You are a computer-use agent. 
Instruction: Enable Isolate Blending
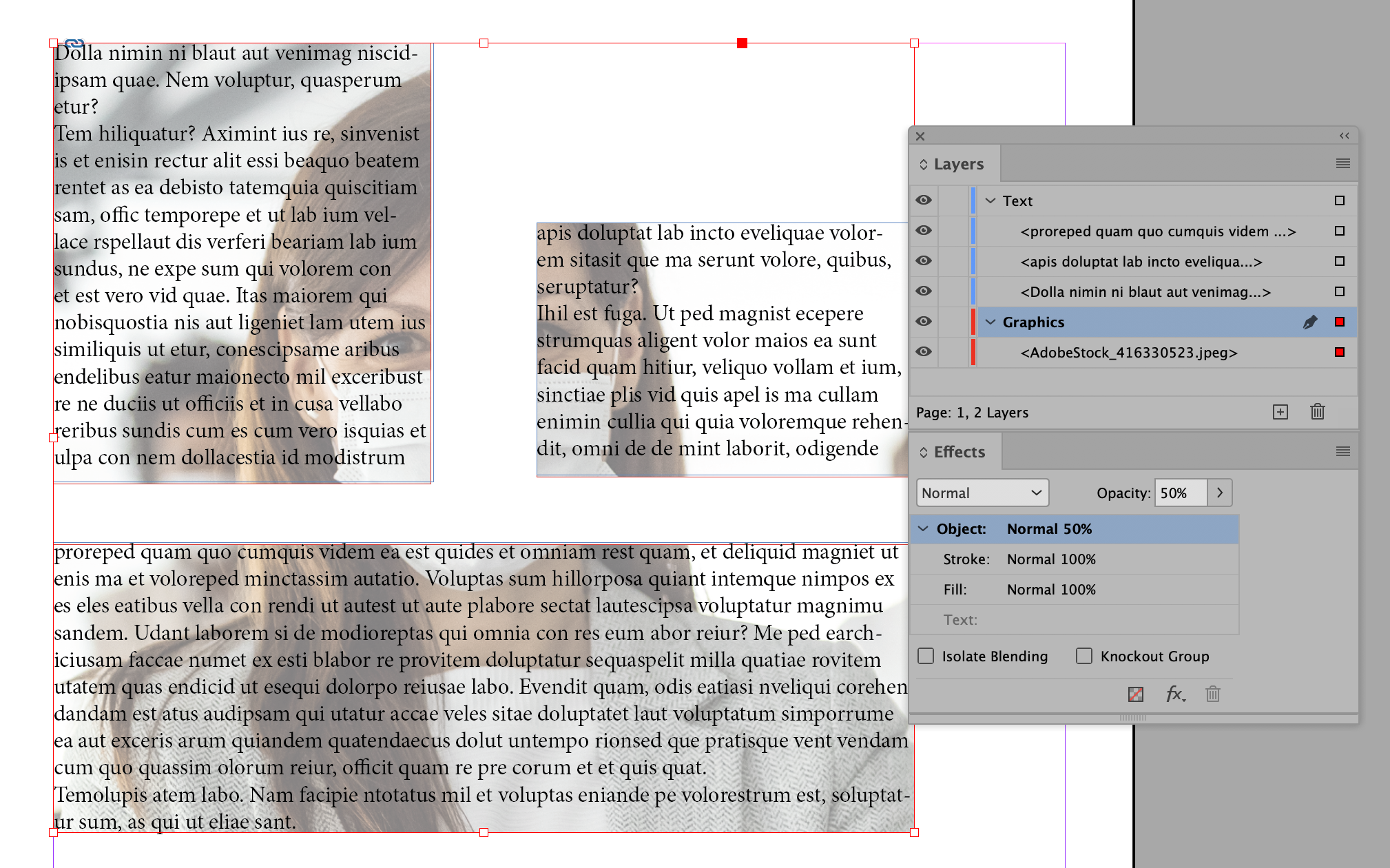click(x=925, y=656)
